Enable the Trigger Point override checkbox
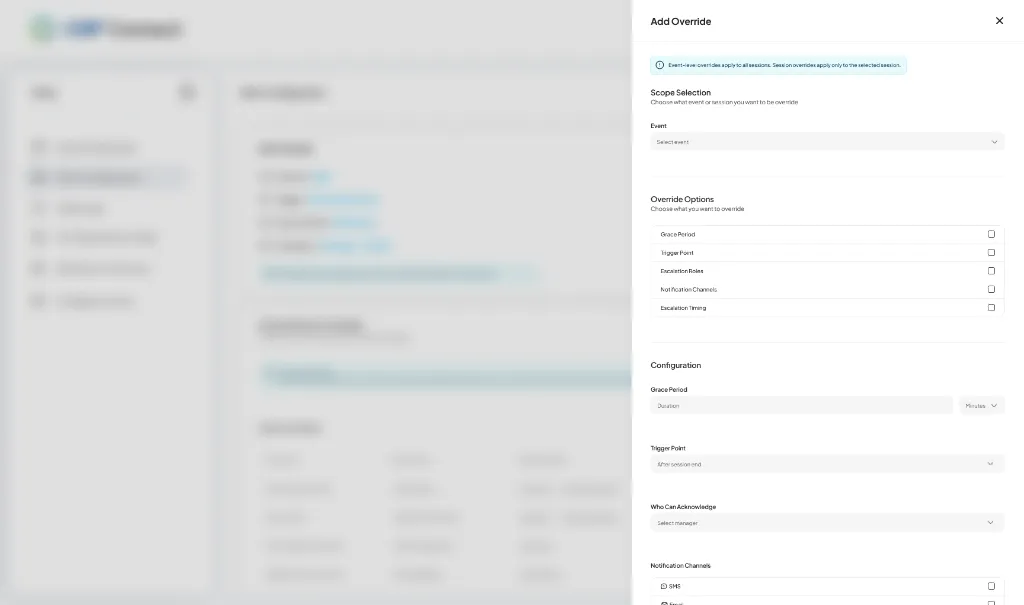The image size is (1024, 605). pyautogui.click(x=991, y=252)
